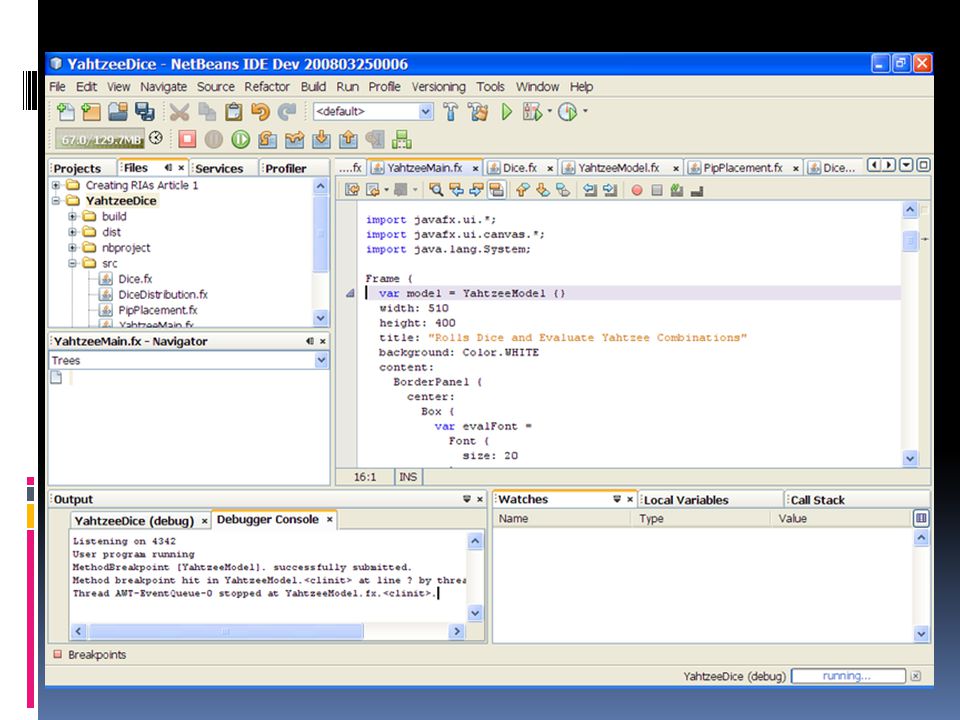The height and width of the screenshot is (720, 960).
Task: Select PipPlacement.fx in the file tree
Action: click(x=157, y=310)
